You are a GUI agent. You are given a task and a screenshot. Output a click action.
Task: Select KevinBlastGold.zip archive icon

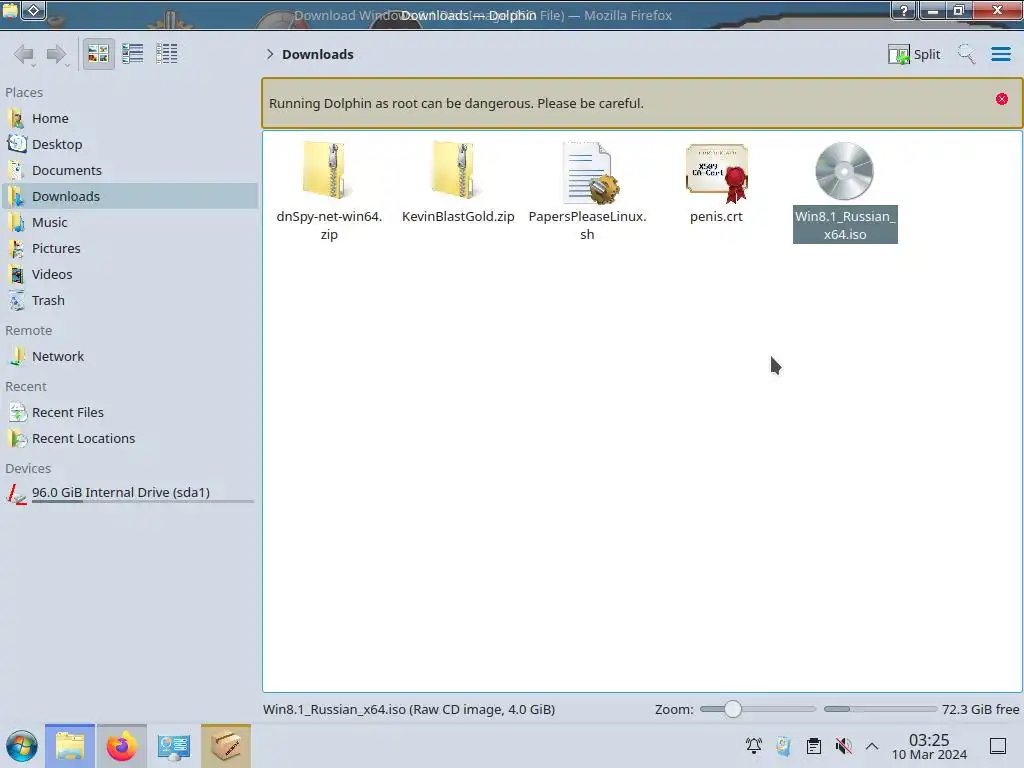457,170
